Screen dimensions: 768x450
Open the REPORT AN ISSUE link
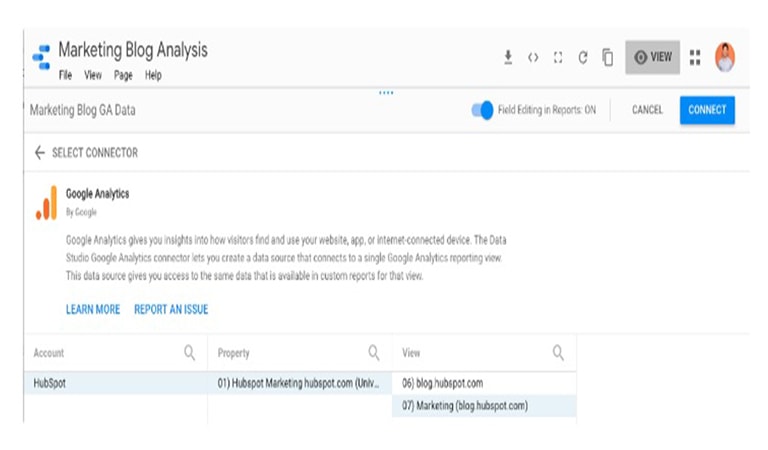point(171,309)
